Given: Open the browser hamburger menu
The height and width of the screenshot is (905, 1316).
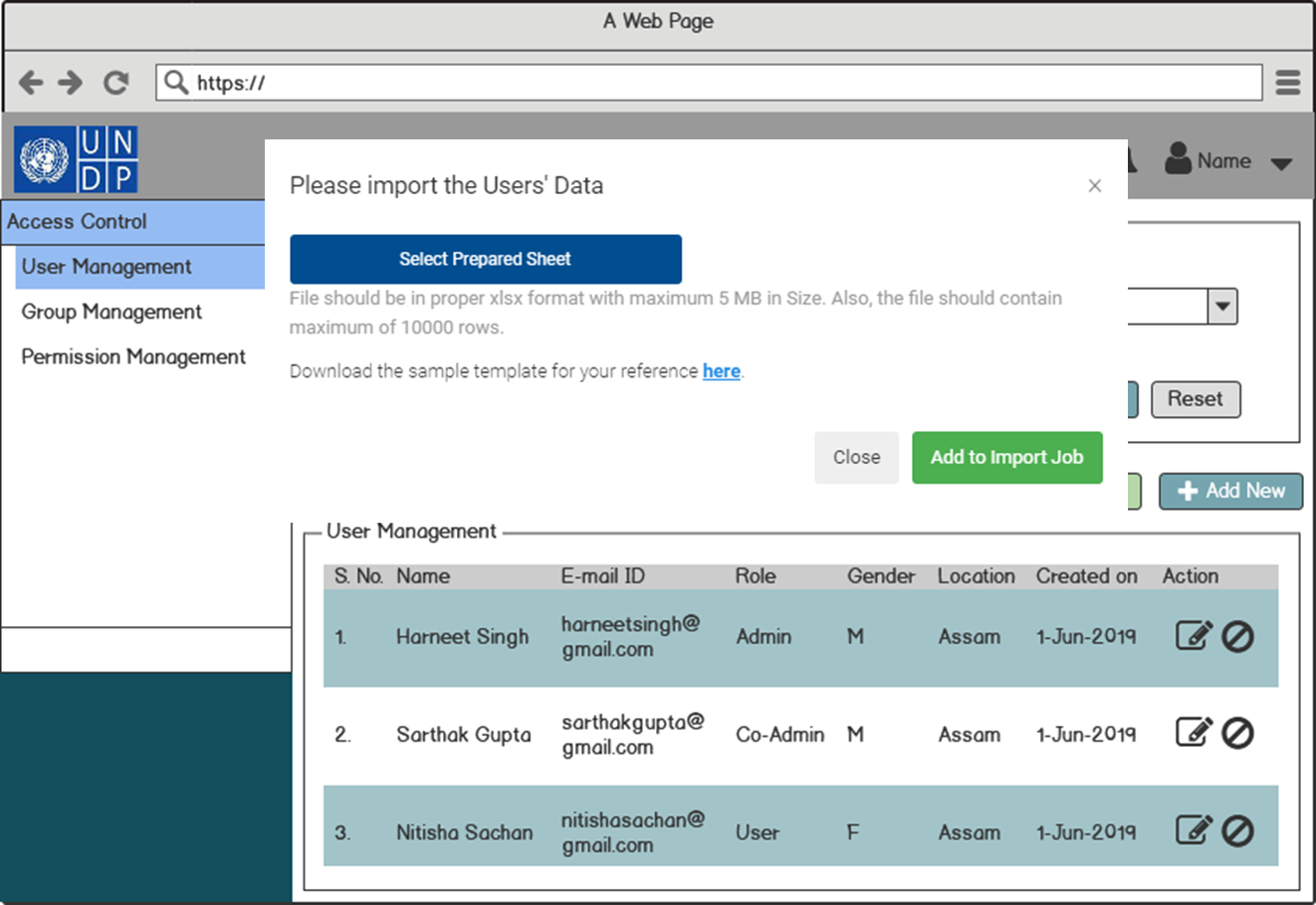Looking at the screenshot, I should 1288,83.
